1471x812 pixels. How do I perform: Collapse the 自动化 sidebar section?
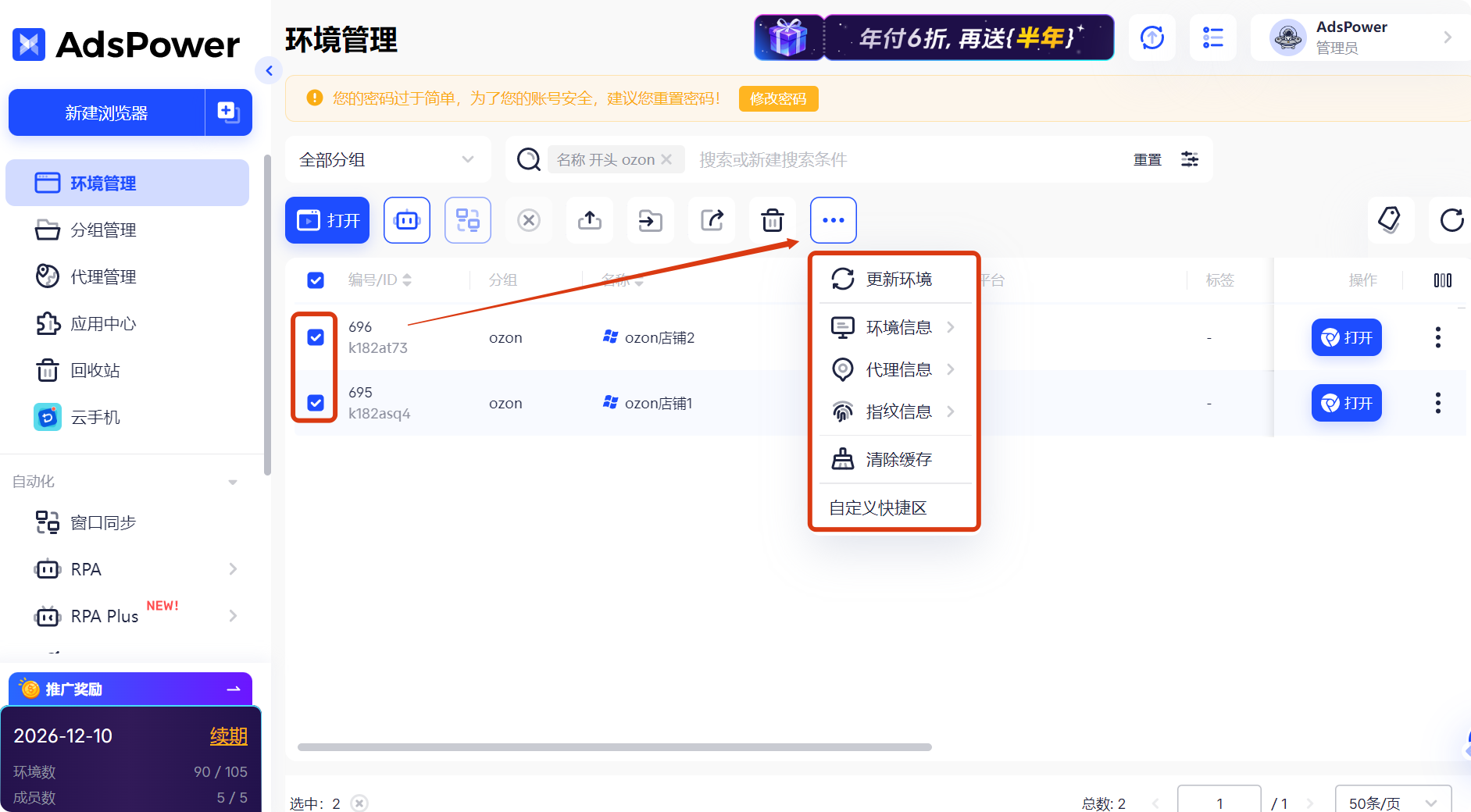click(x=232, y=482)
